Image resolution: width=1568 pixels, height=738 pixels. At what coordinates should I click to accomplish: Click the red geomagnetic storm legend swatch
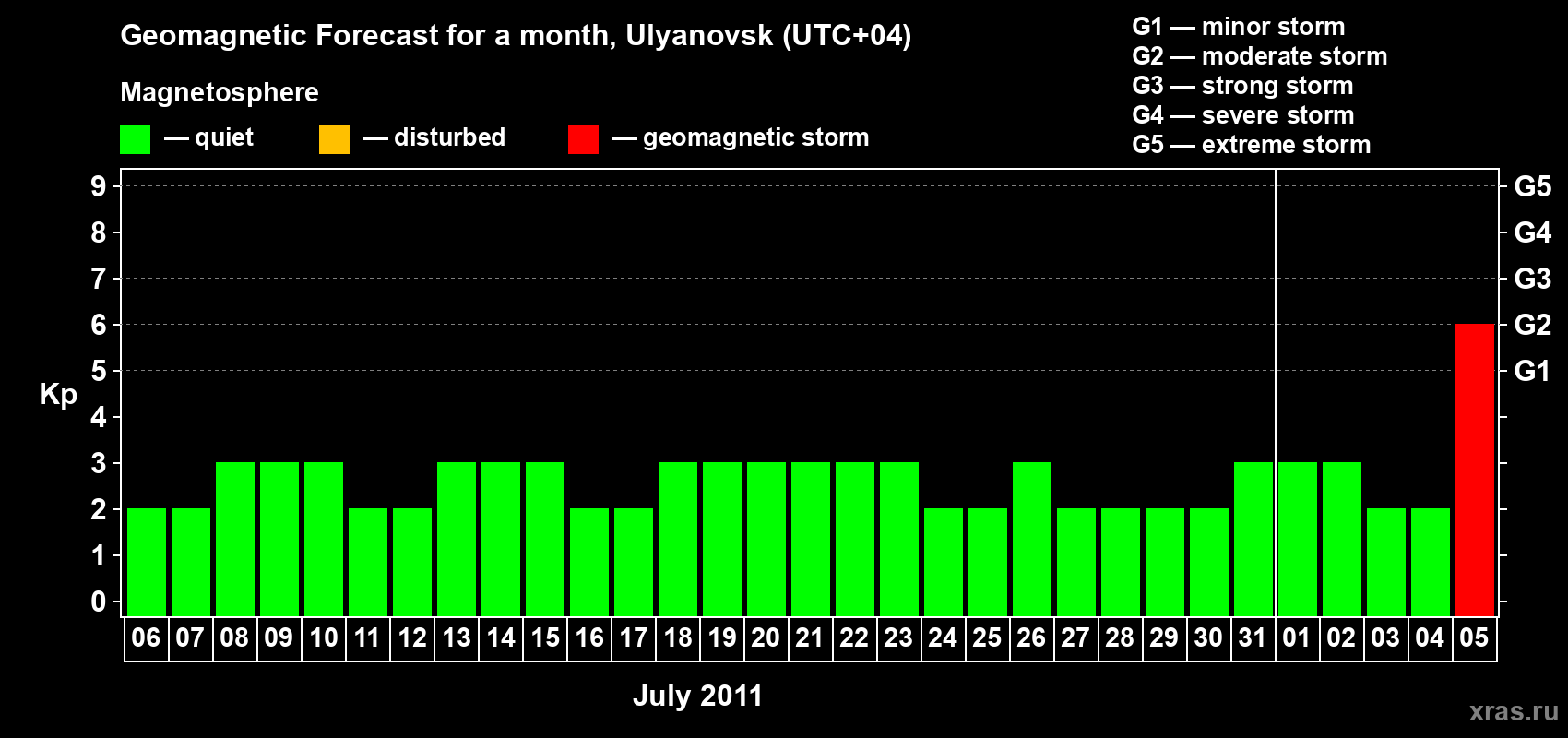(x=583, y=139)
